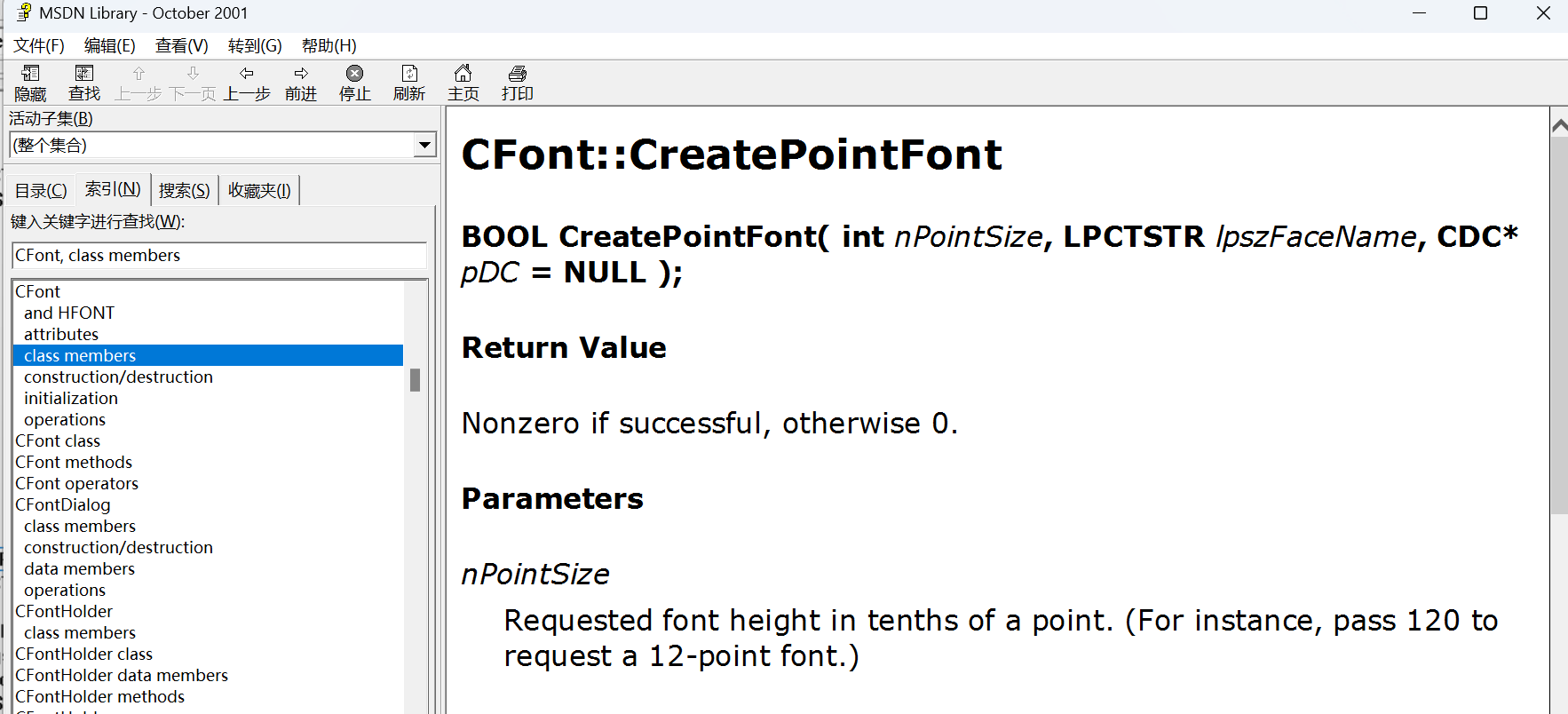The height and width of the screenshot is (714, 1568).
Task: Open the 查看(V) menu
Action: click(182, 45)
